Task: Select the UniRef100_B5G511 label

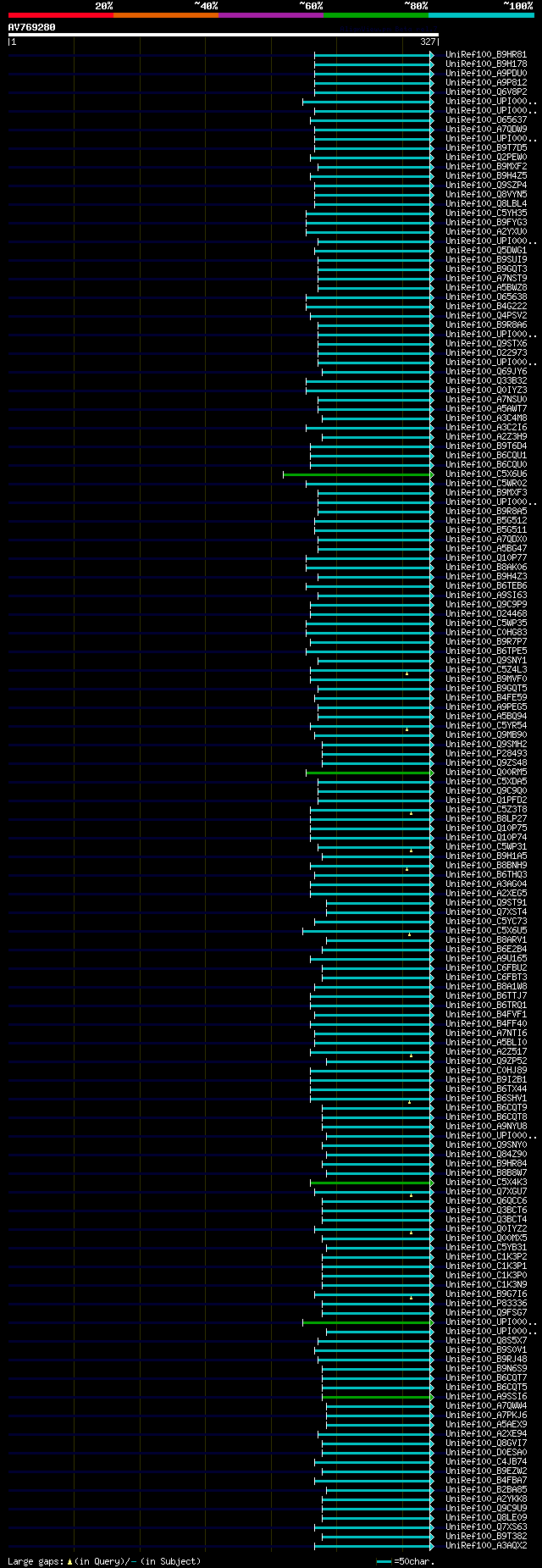Action: pyautogui.click(x=486, y=530)
